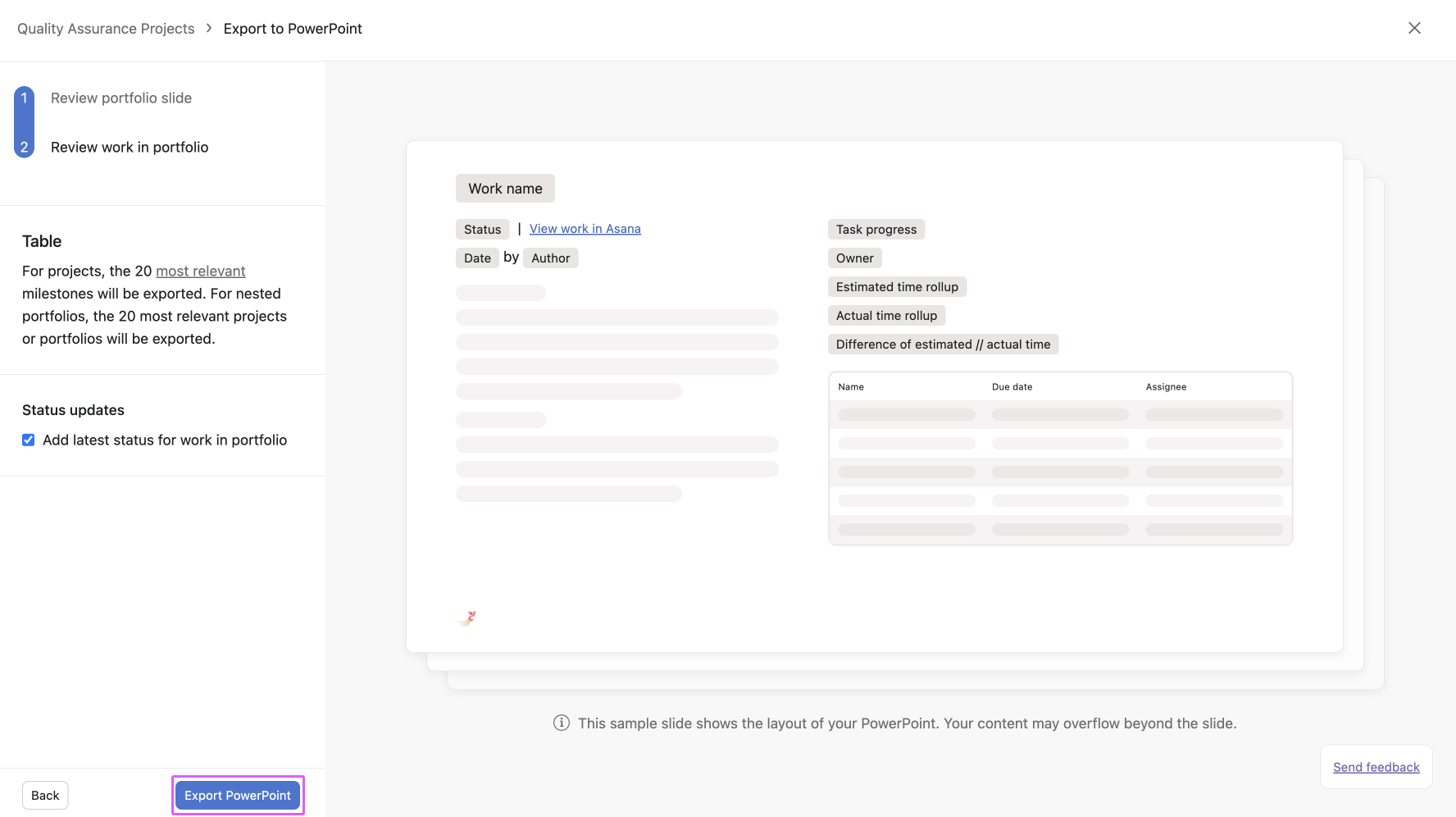
Task: Select step 2 Review work in portfolio
Action: coord(129,147)
